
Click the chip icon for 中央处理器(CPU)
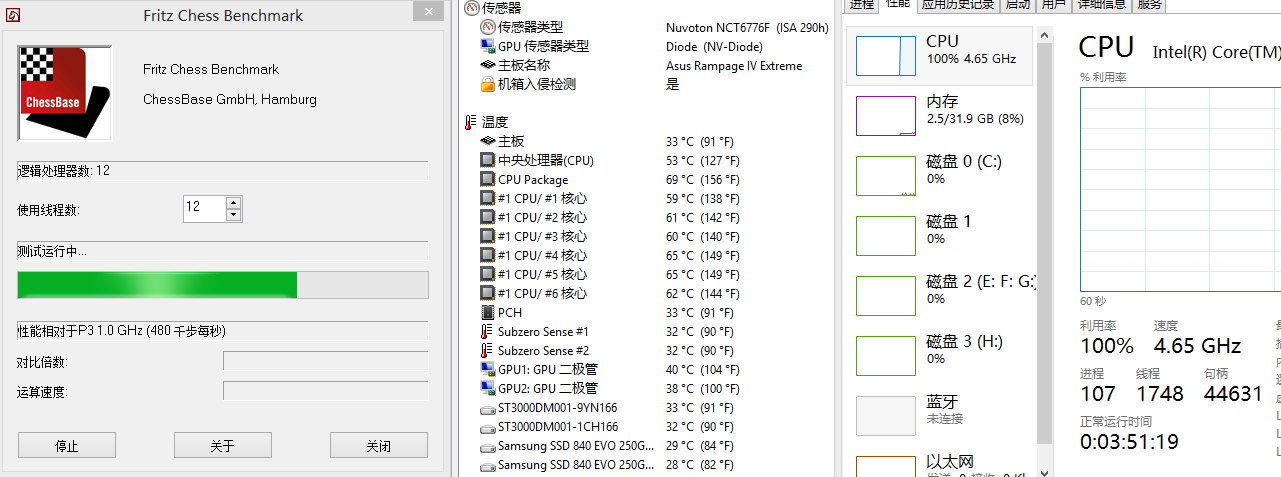coord(488,160)
